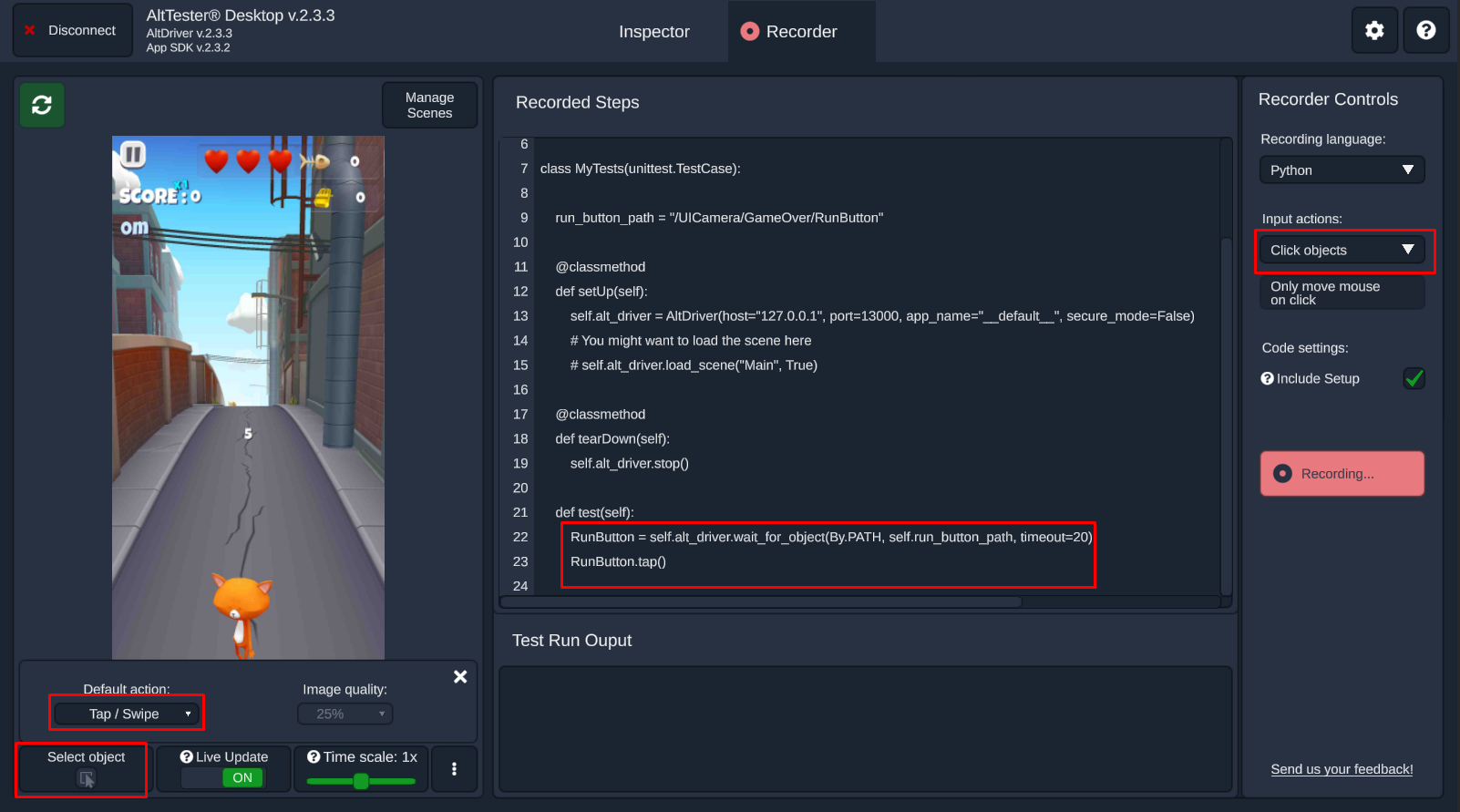This screenshot has width=1460, height=812.
Task: Open the Tap / Swipe default action dropdown
Action: click(127, 714)
